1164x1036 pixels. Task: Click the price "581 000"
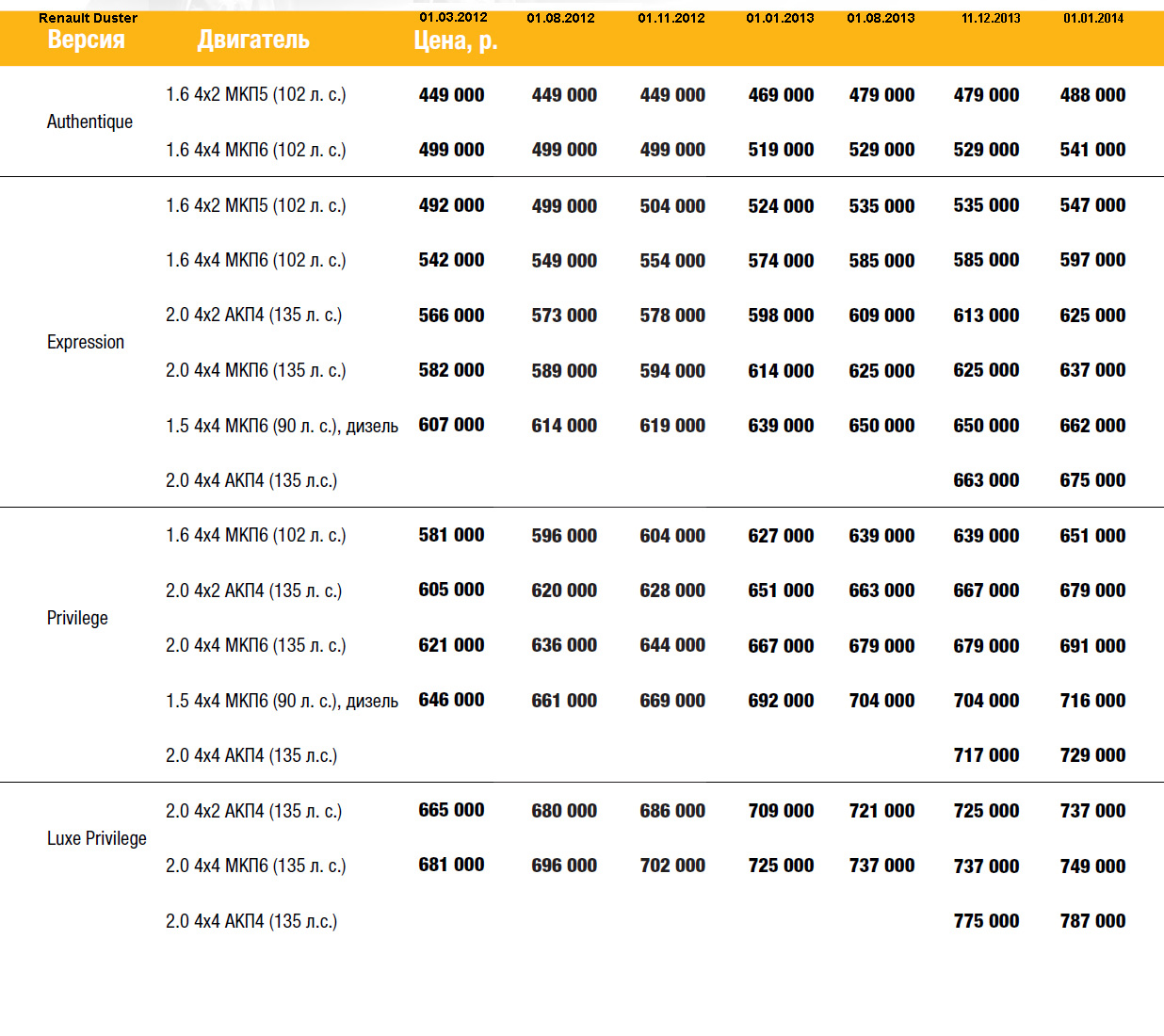[451, 535]
